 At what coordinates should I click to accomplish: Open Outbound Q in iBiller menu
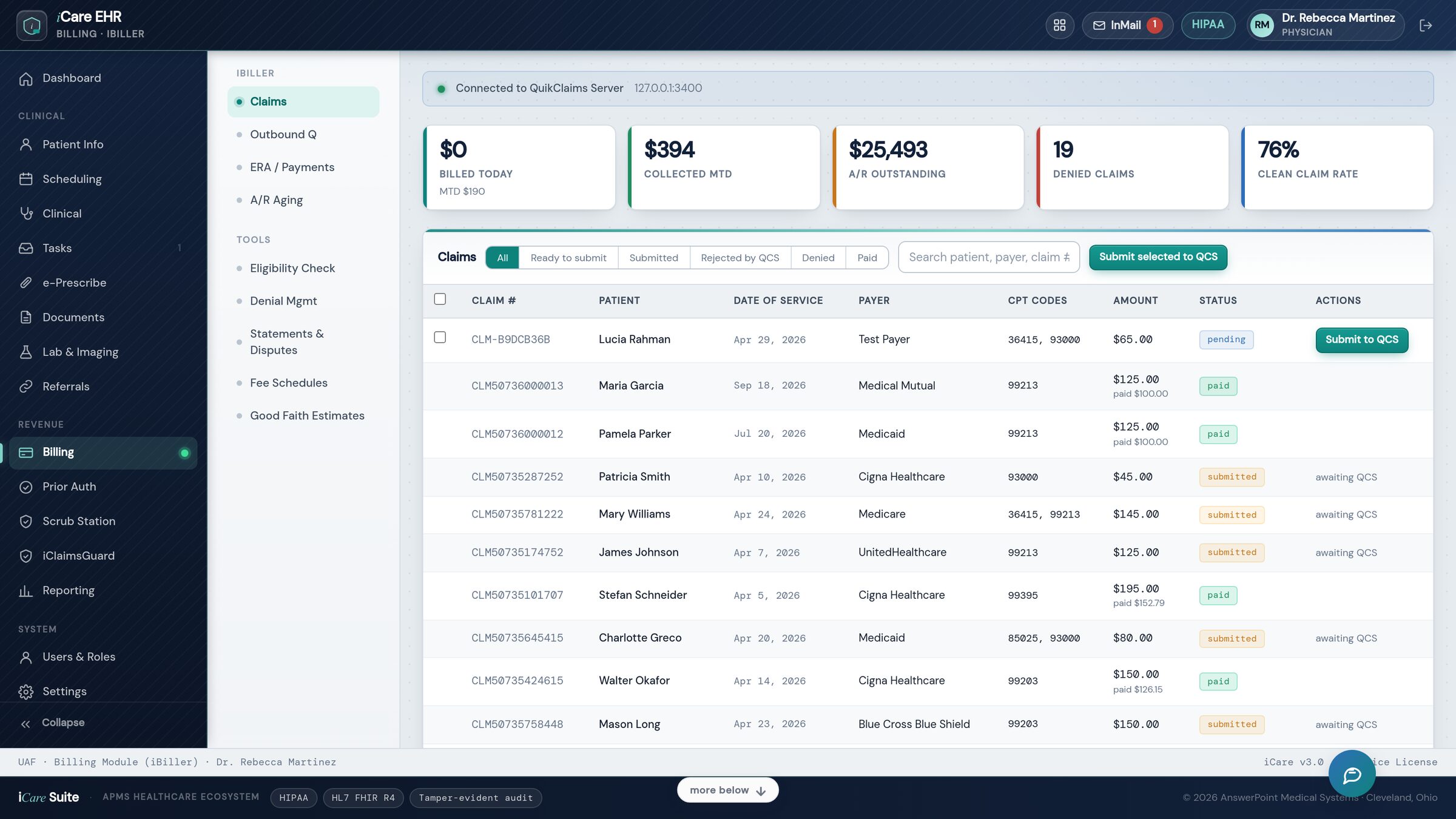tap(303, 135)
